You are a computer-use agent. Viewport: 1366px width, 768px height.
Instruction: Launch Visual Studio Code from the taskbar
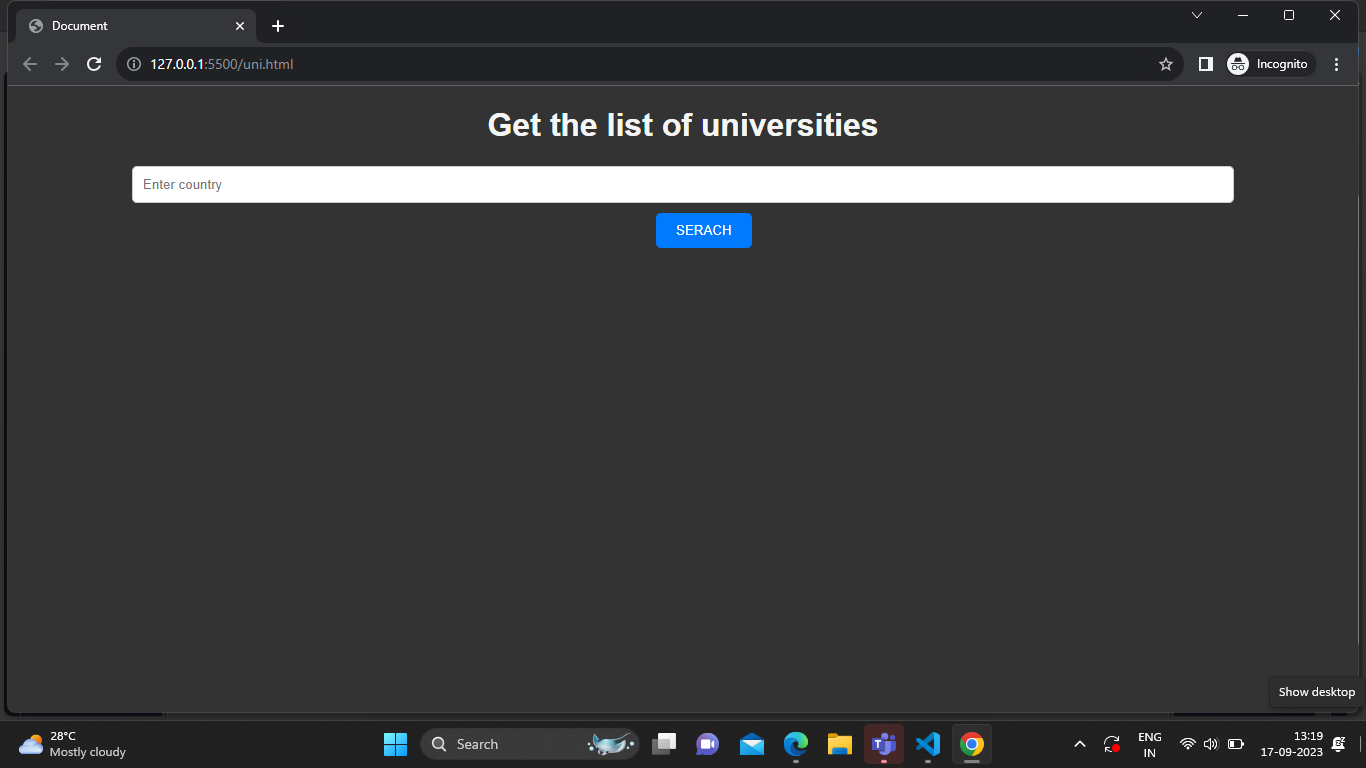[x=927, y=744]
